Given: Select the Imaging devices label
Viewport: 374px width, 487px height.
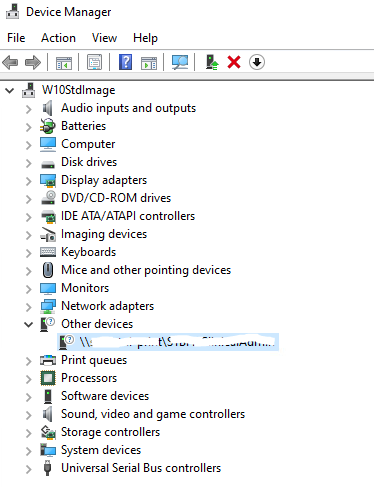Looking at the screenshot, I should (x=104, y=234).
